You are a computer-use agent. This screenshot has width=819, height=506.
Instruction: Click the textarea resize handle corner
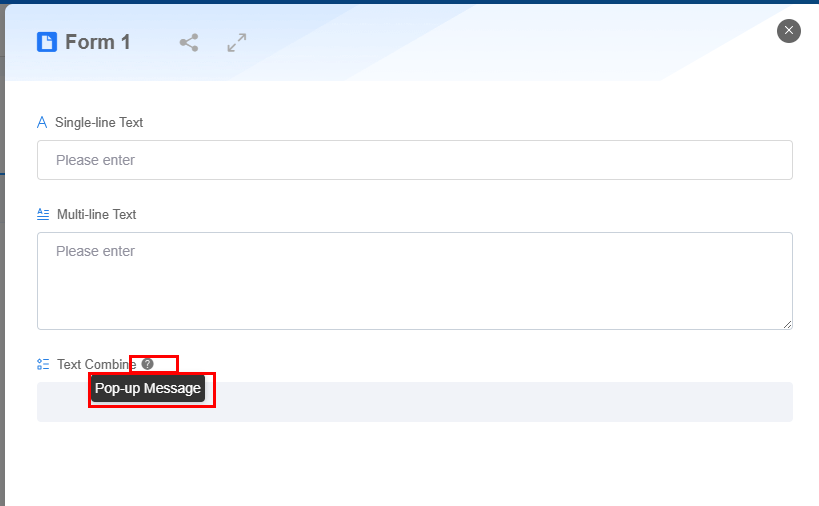[x=787, y=324]
